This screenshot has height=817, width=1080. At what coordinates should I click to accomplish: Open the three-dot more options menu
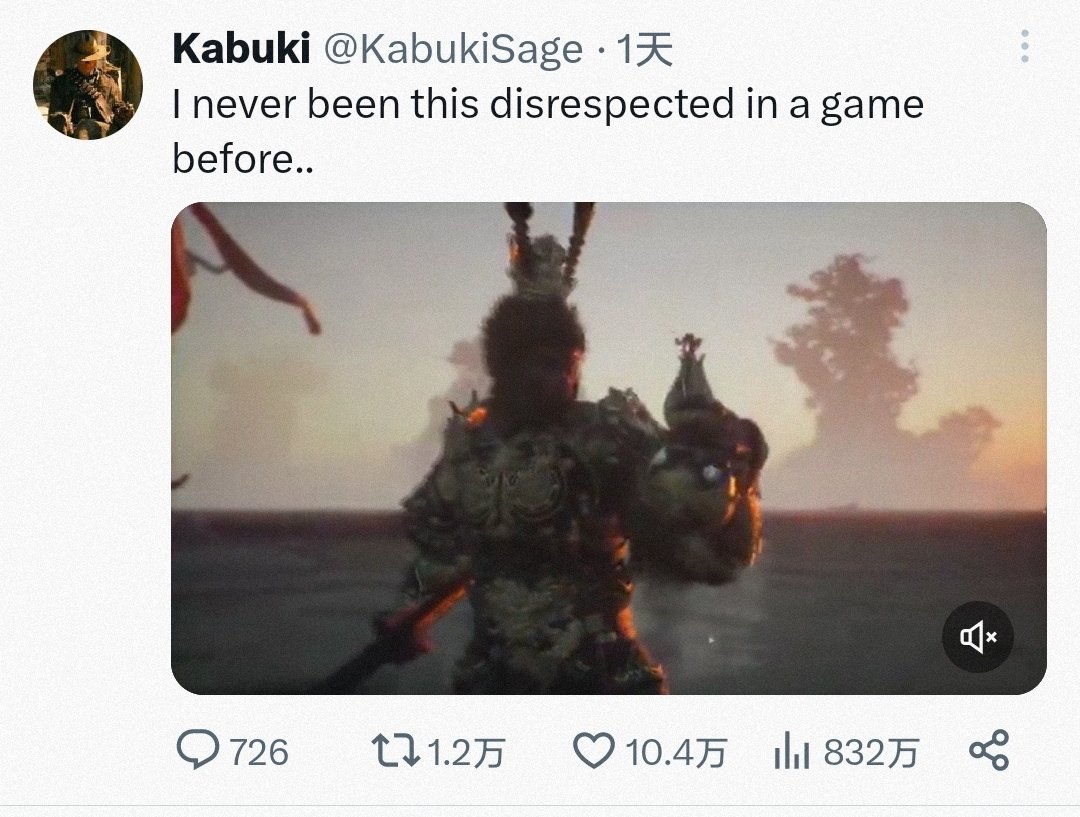tap(1024, 46)
